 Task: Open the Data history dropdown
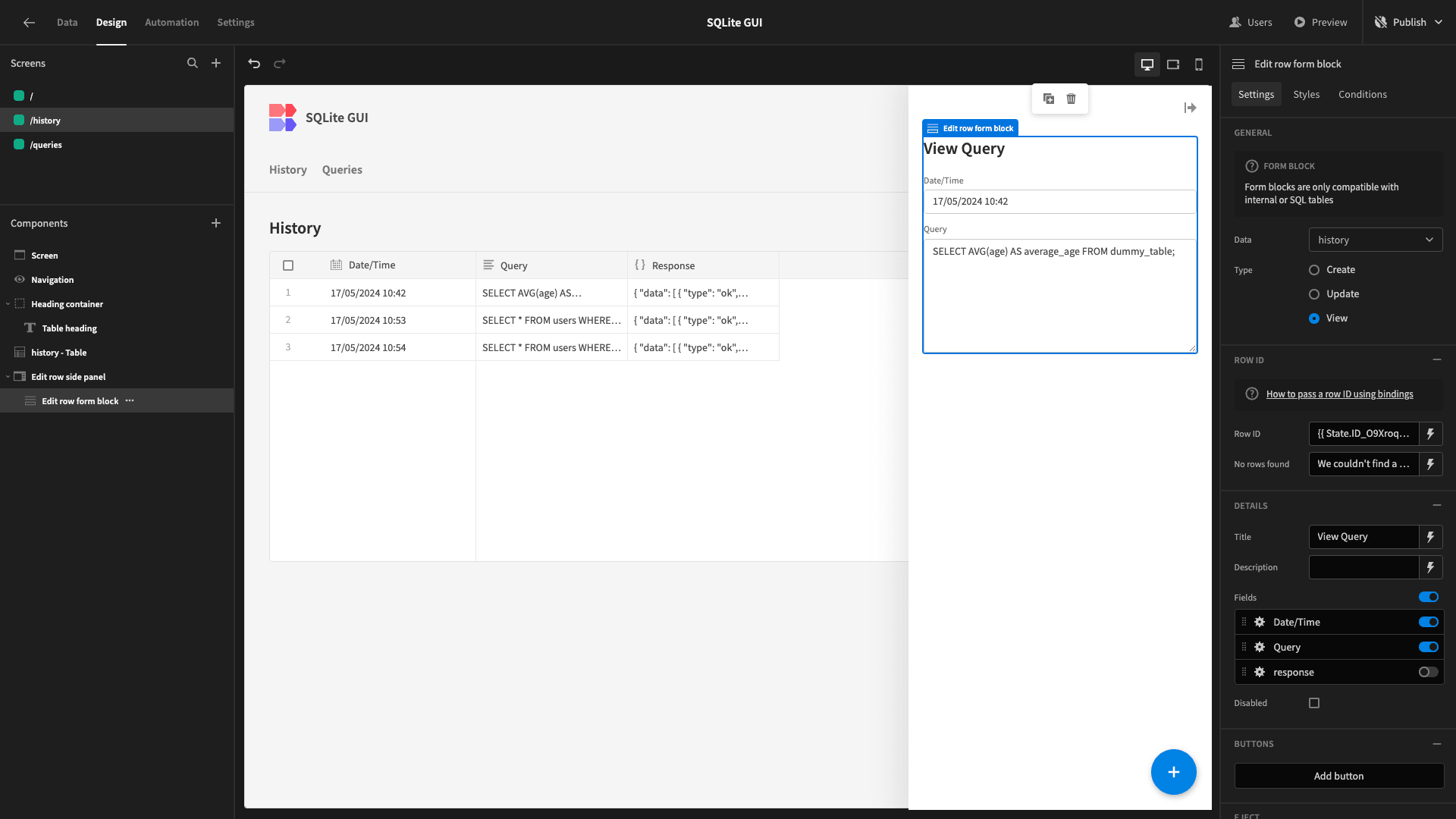(x=1376, y=240)
